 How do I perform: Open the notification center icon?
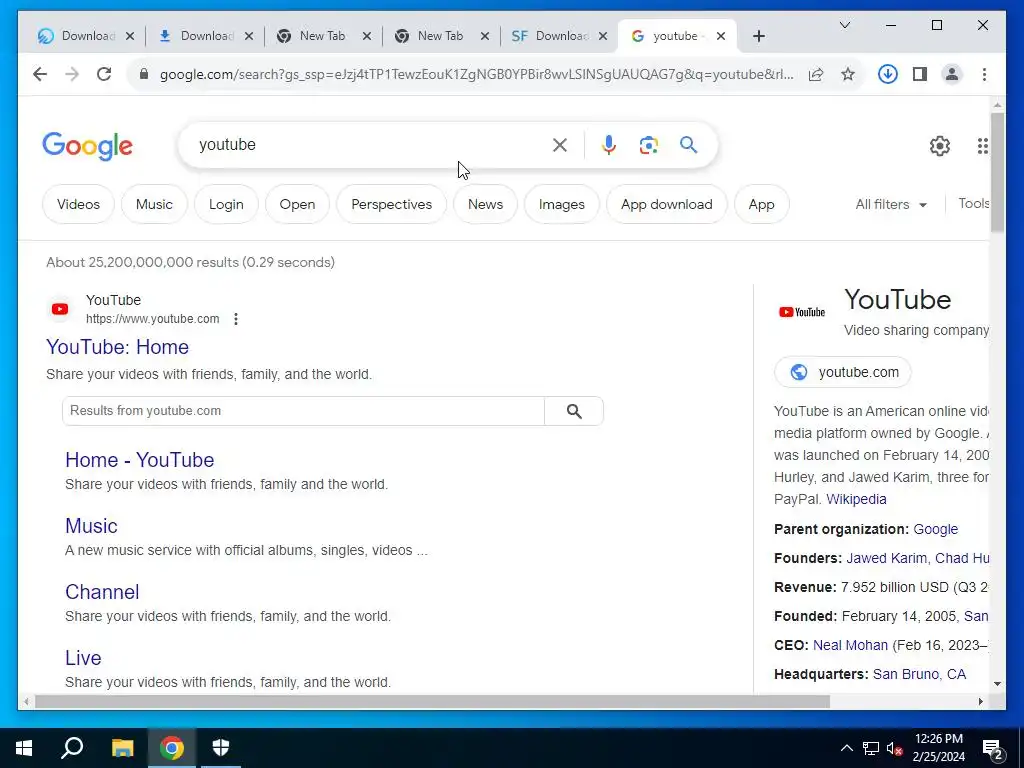[993, 750]
